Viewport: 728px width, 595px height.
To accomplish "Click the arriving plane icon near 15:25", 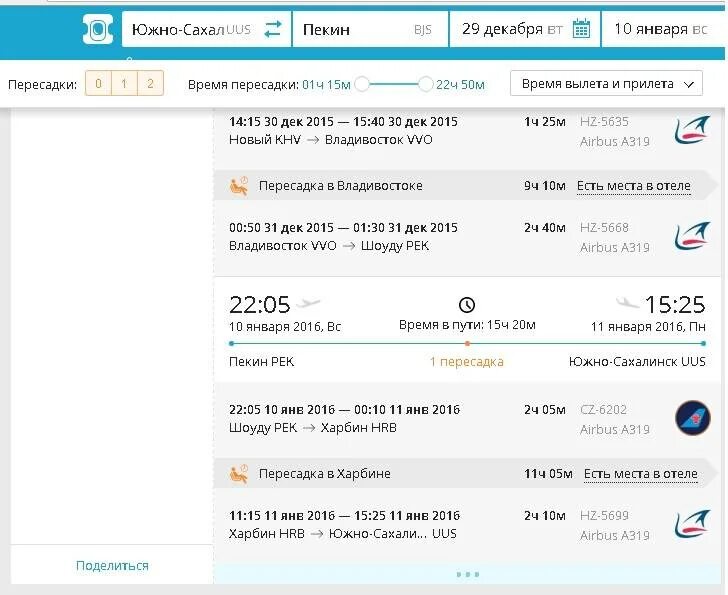I will [628, 303].
